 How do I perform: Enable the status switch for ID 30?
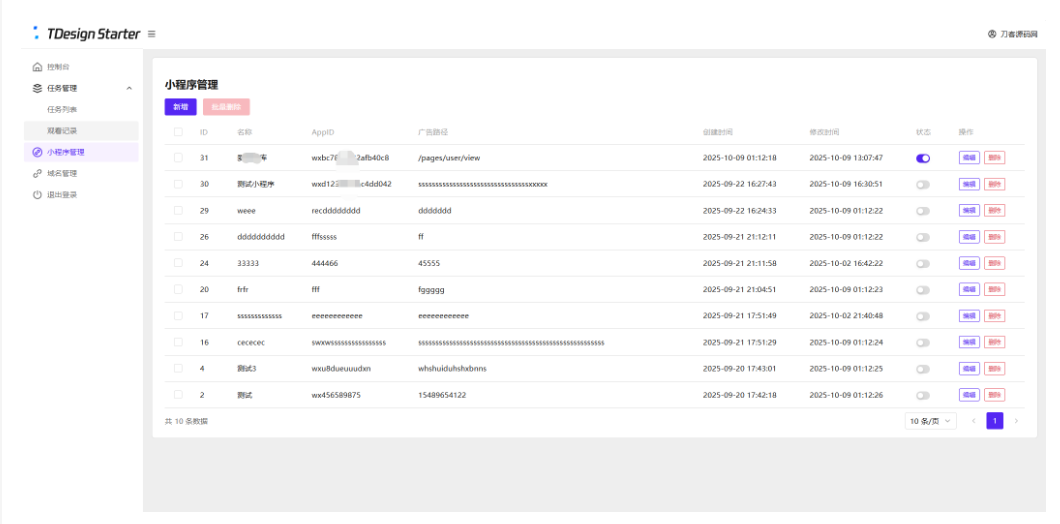(922, 184)
